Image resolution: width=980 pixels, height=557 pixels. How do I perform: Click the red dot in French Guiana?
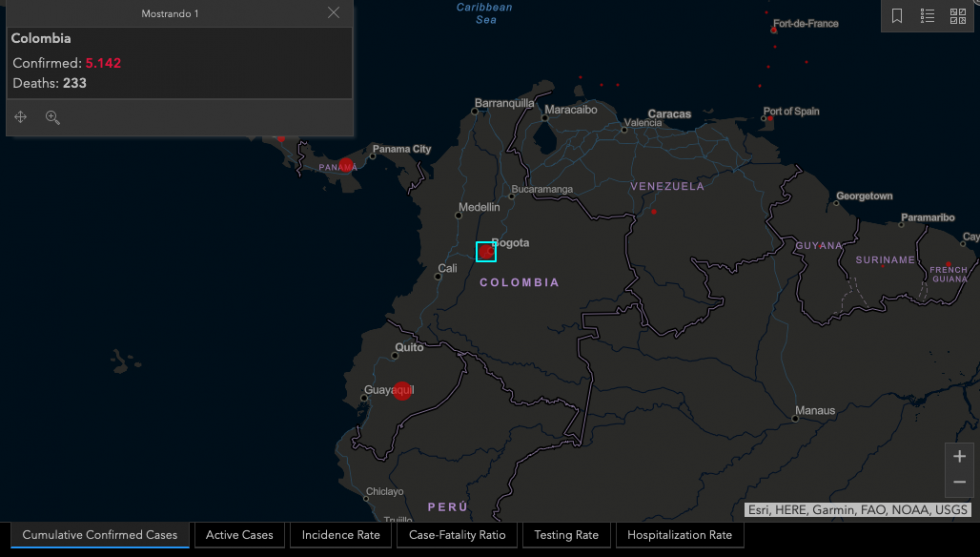[x=949, y=264]
